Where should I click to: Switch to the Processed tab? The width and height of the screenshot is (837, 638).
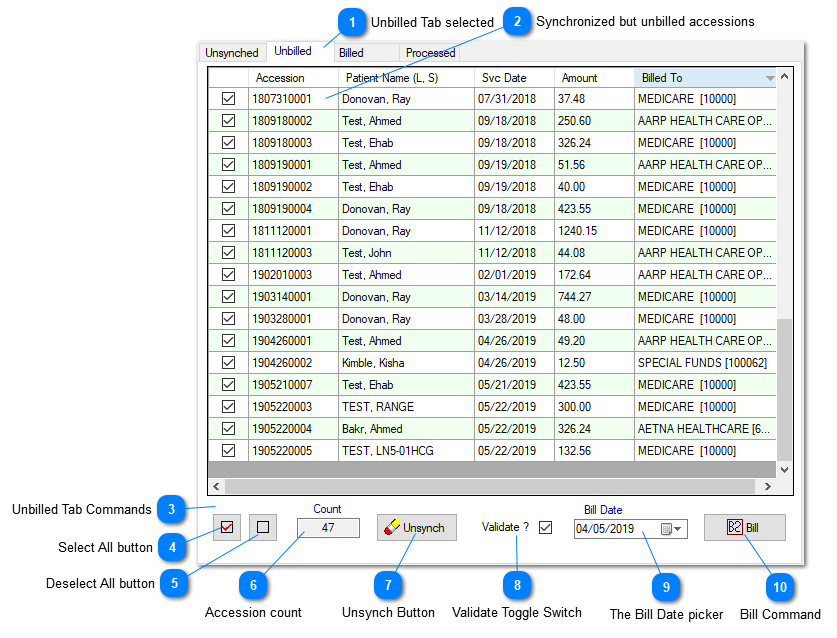coord(430,52)
